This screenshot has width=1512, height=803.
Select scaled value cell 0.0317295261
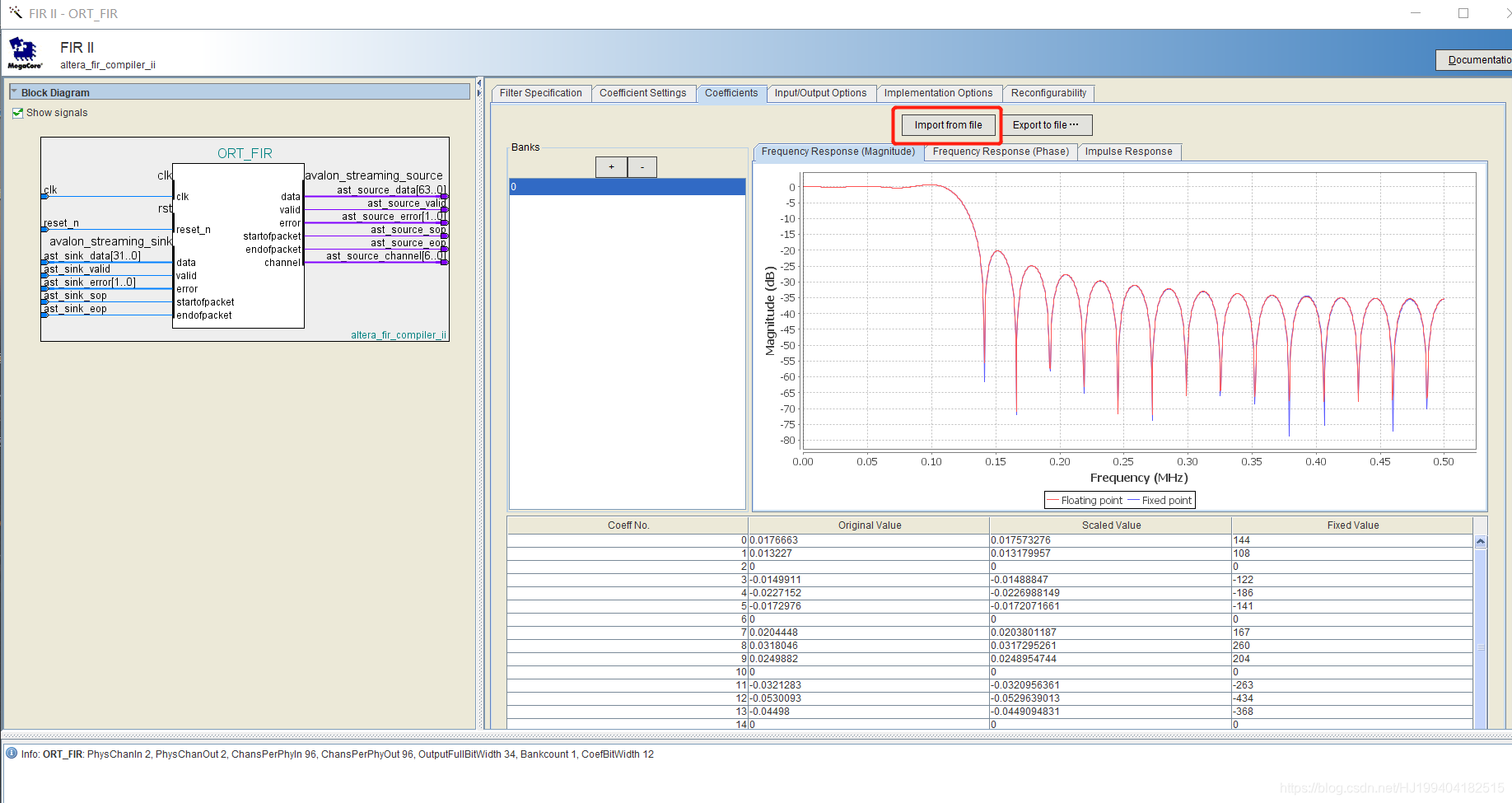click(1110, 646)
